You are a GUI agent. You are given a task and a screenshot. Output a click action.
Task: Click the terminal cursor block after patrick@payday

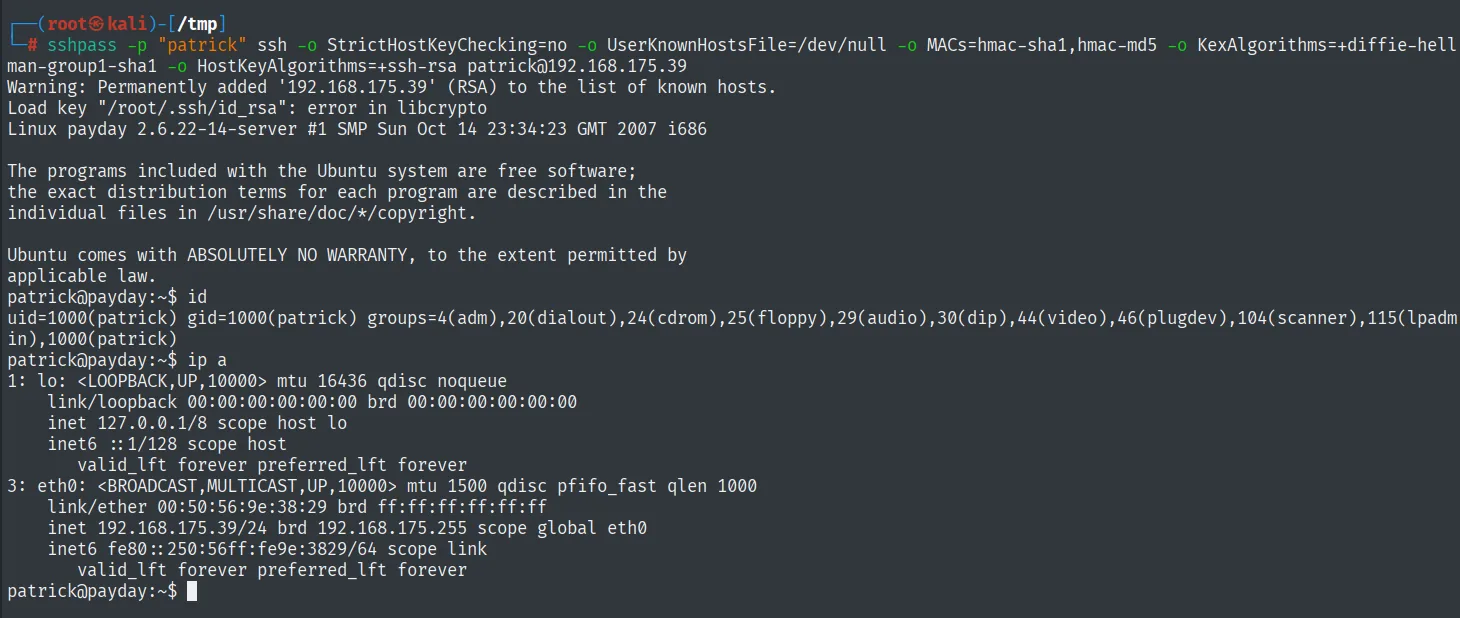pyautogui.click(x=192, y=591)
